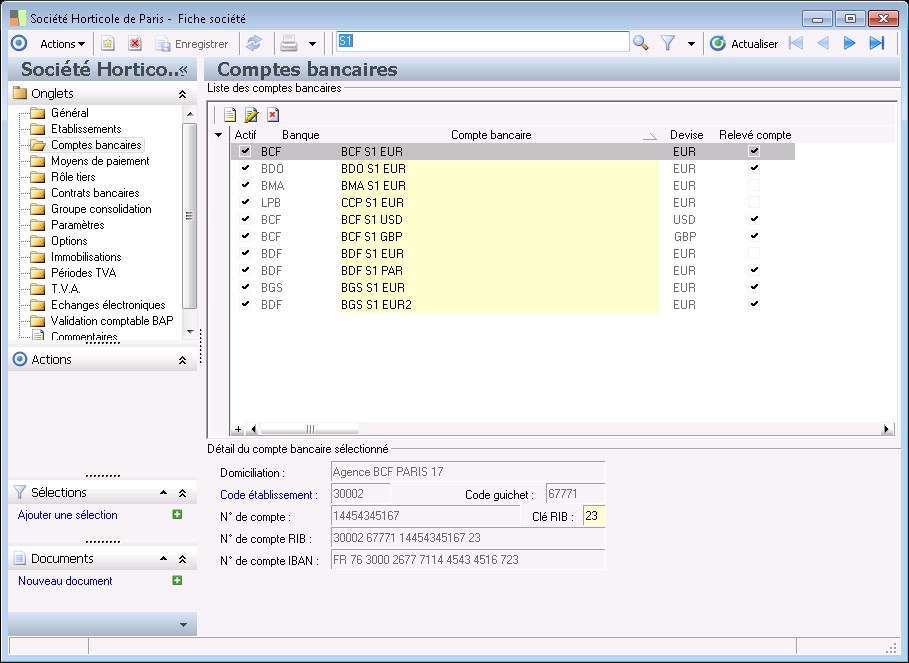Edit the selected bank account
909x663 pixels.
(252, 115)
